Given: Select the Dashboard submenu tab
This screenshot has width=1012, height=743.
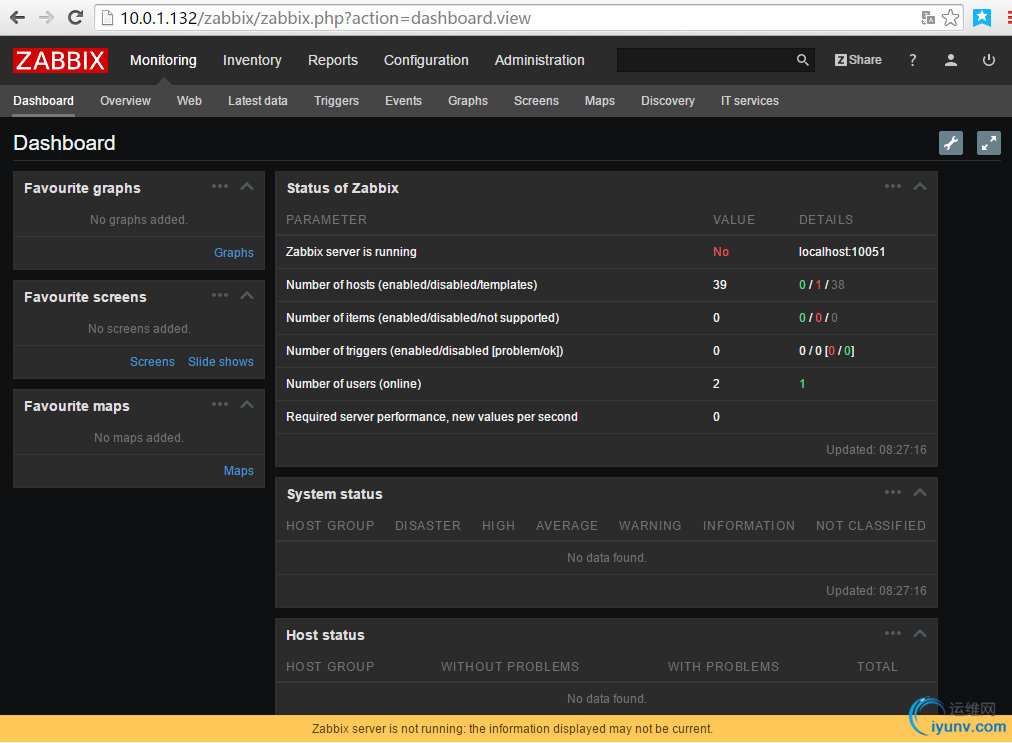Looking at the screenshot, I should pyautogui.click(x=43, y=101).
